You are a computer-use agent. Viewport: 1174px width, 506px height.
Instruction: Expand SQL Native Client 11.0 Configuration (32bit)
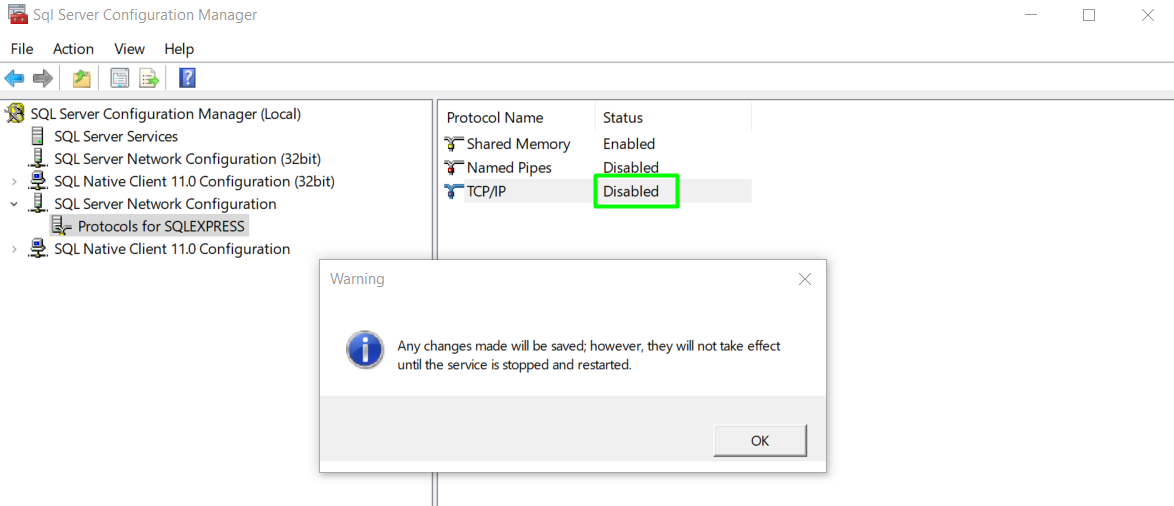[x=14, y=181]
